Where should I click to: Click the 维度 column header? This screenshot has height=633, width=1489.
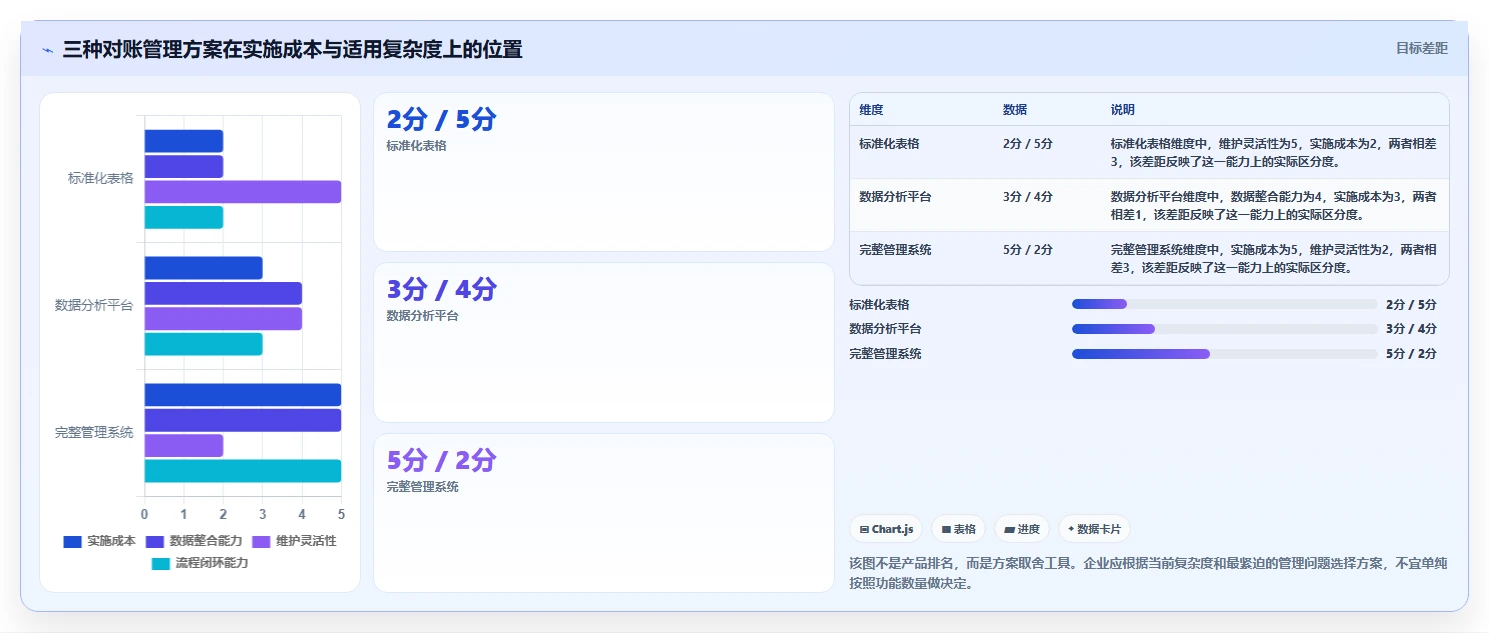(871, 110)
